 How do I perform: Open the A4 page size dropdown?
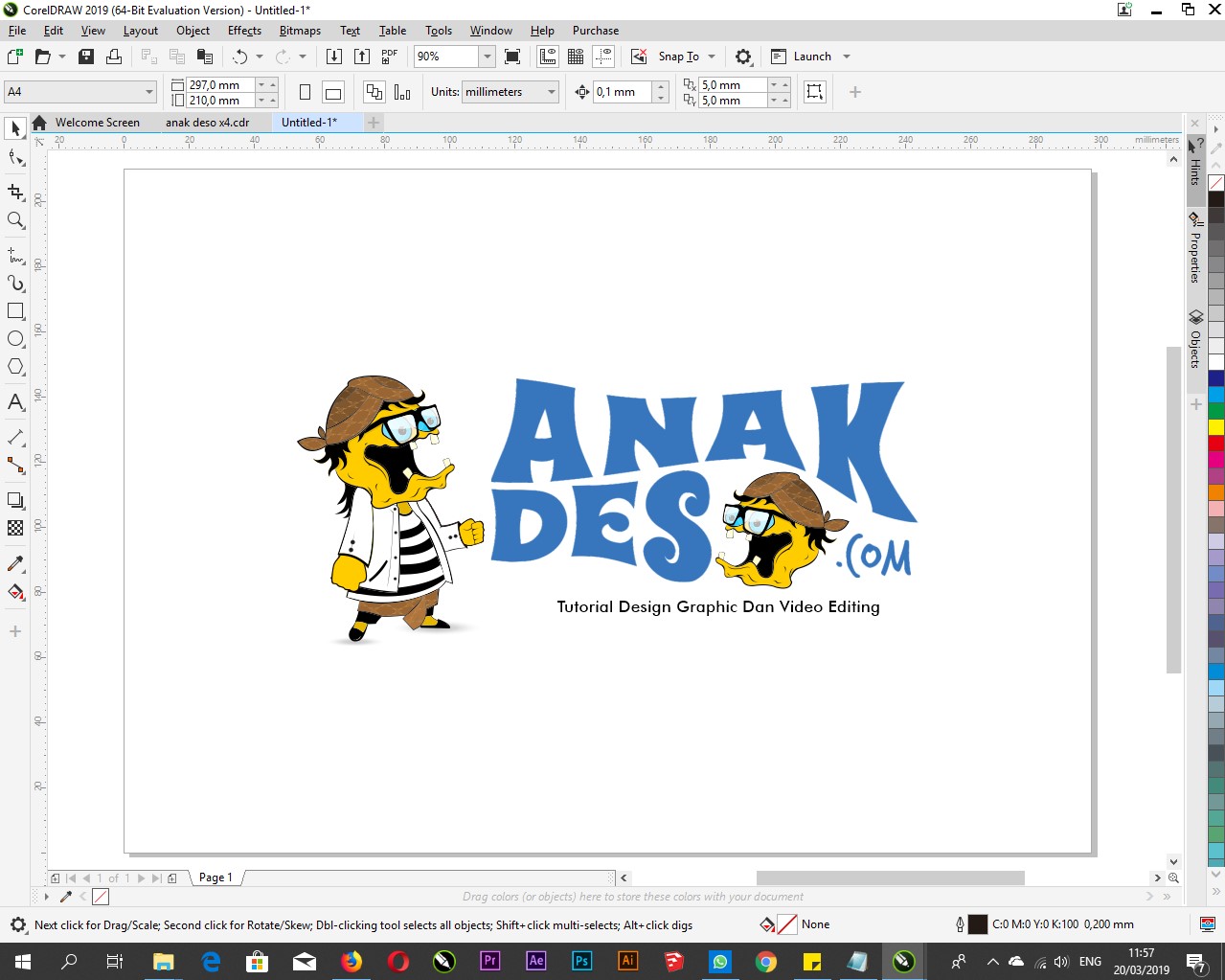[149, 92]
